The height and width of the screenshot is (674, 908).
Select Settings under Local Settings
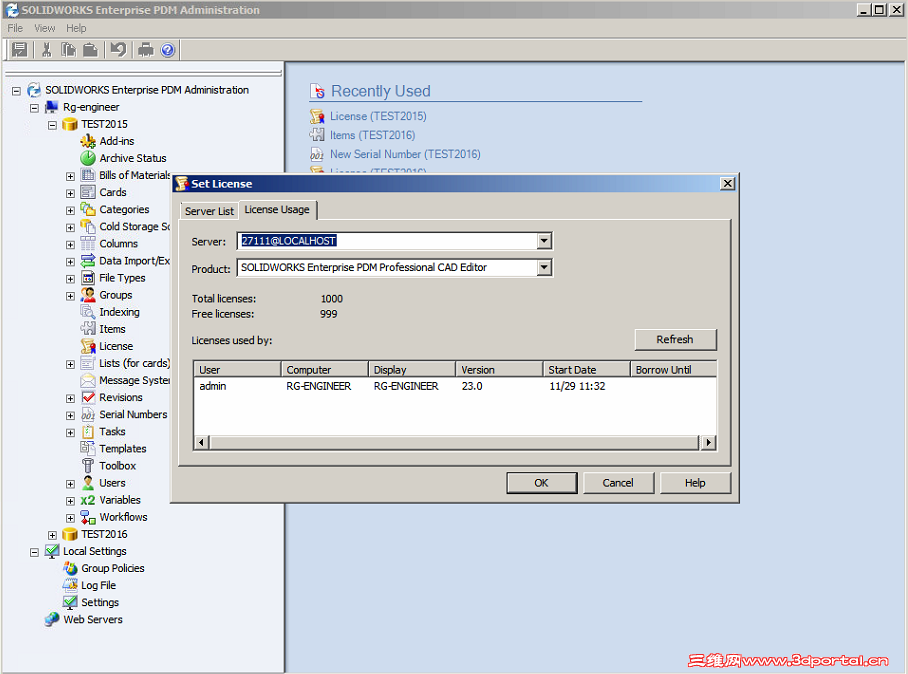point(100,602)
